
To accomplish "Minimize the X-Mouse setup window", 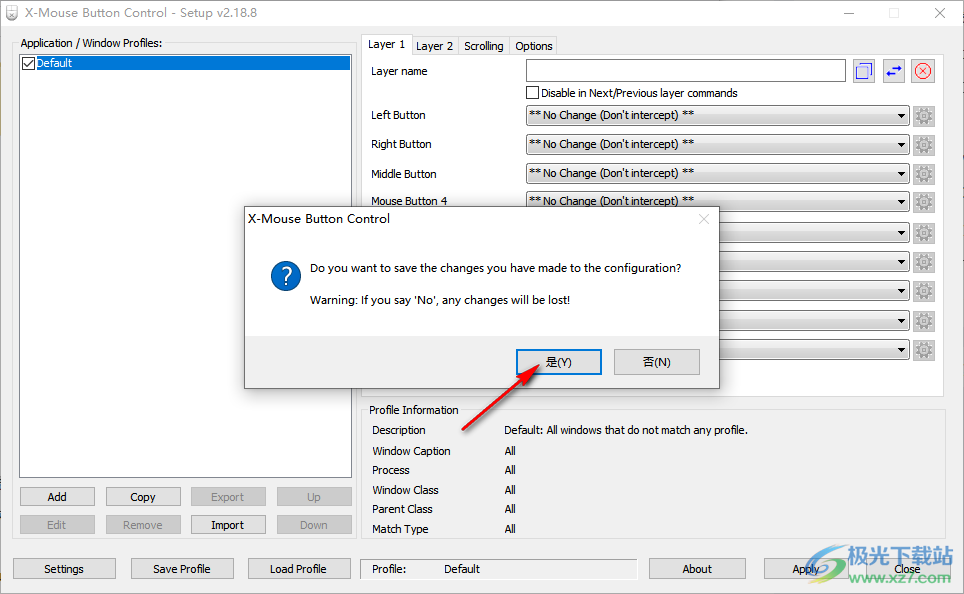I will (849, 13).
